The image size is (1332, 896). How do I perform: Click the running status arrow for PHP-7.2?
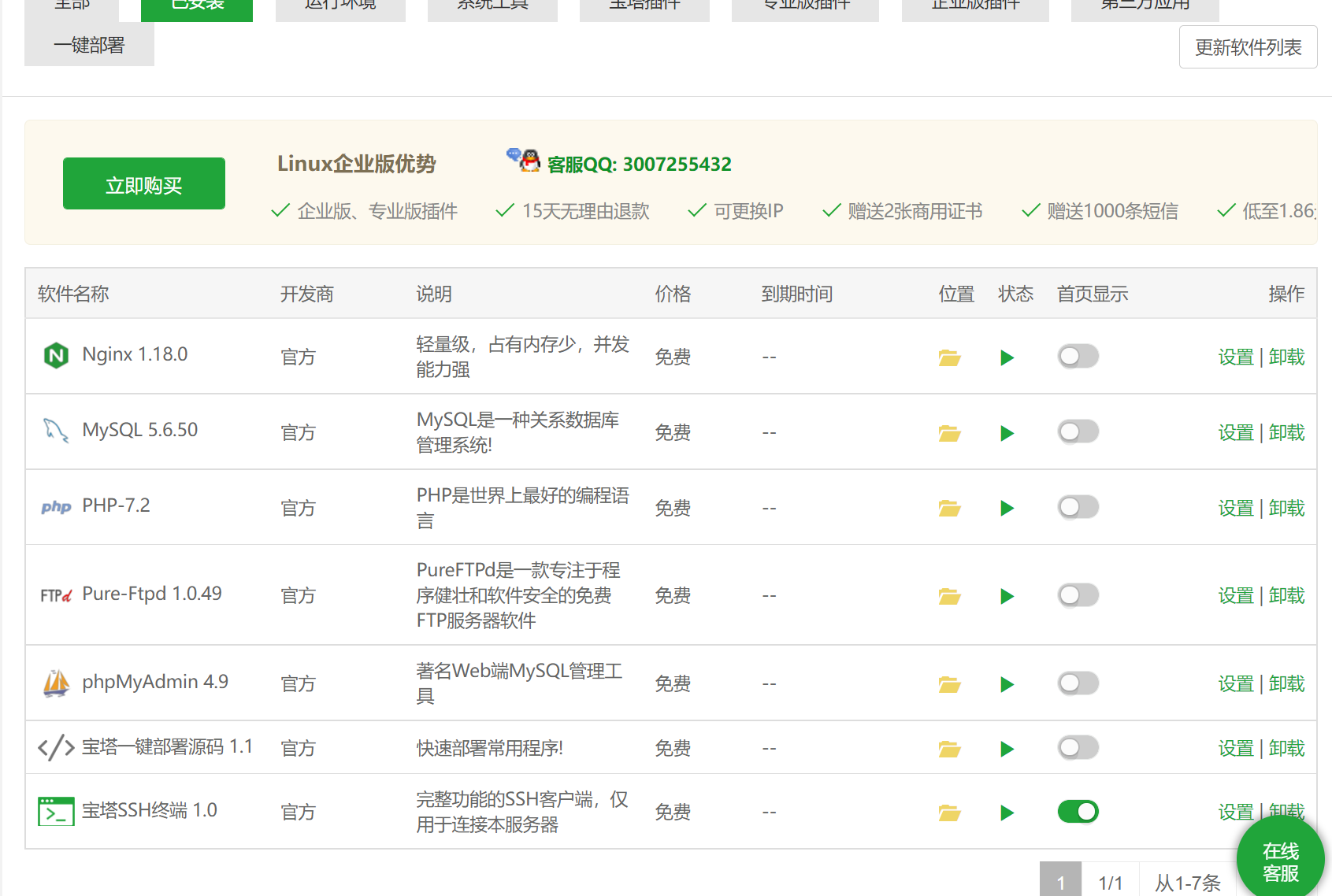coord(1007,509)
